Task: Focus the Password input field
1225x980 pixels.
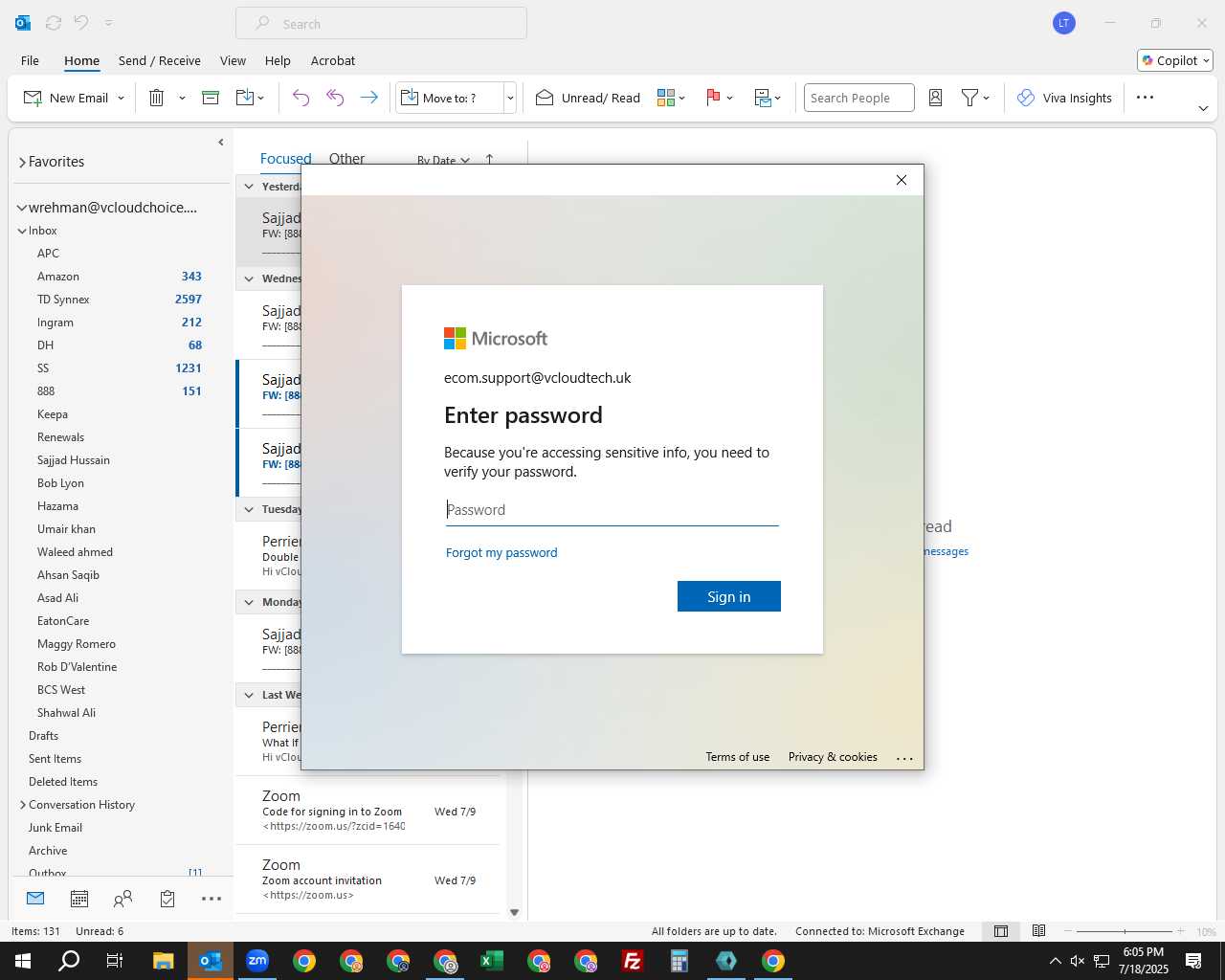Action: point(612,510)
